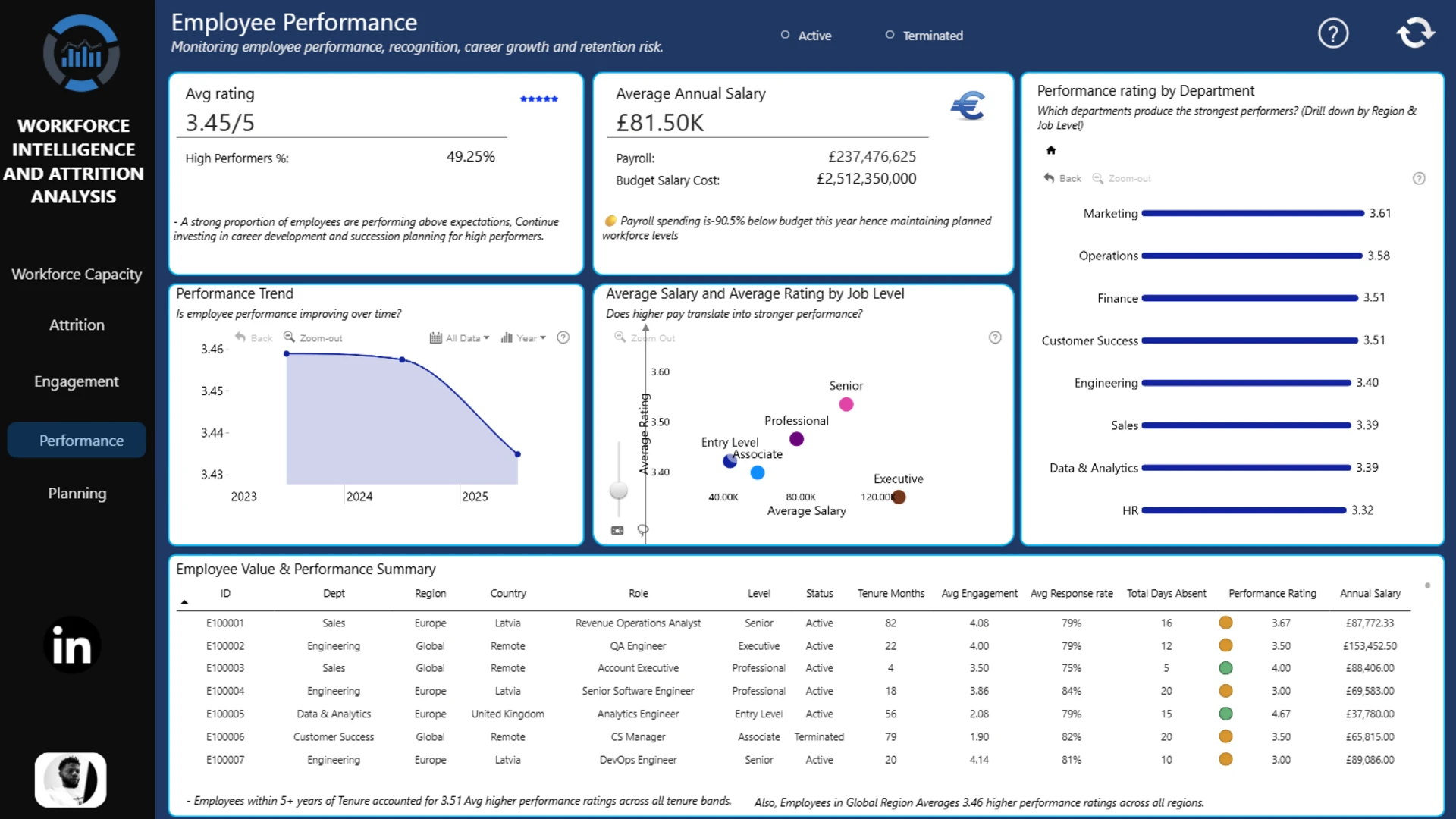Select the Terminated radio button
Screen dimensions: 1456x819
(890, 35)
